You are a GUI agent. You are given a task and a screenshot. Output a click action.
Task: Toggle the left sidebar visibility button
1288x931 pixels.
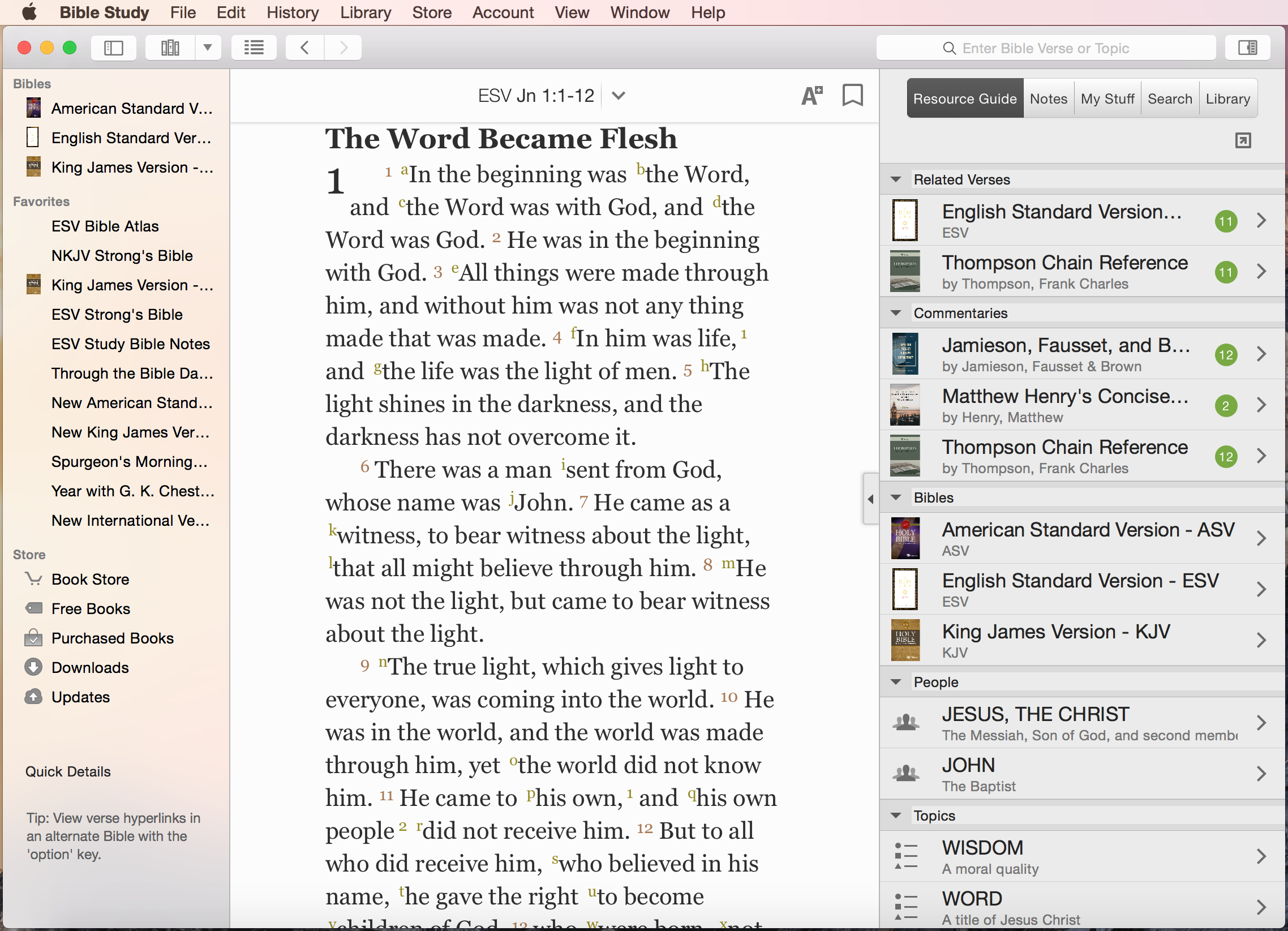coord(114,48)
